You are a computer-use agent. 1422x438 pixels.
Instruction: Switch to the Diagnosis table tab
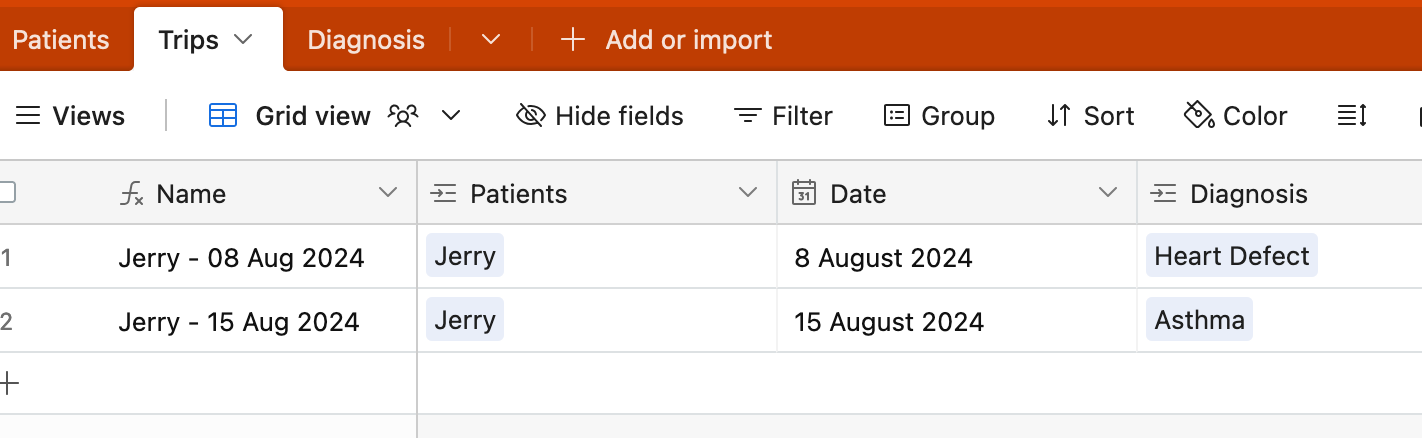pos(366,40)
